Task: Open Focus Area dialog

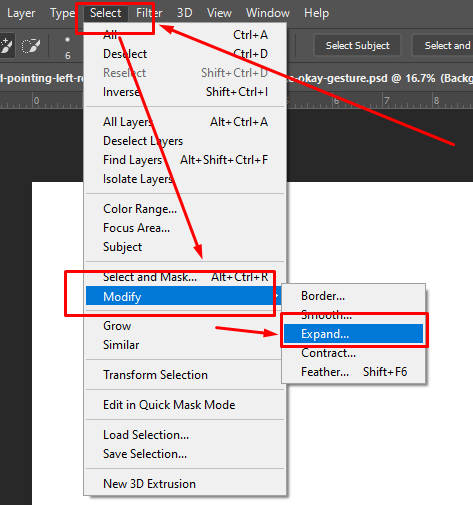Action: [x=185, y=228]
